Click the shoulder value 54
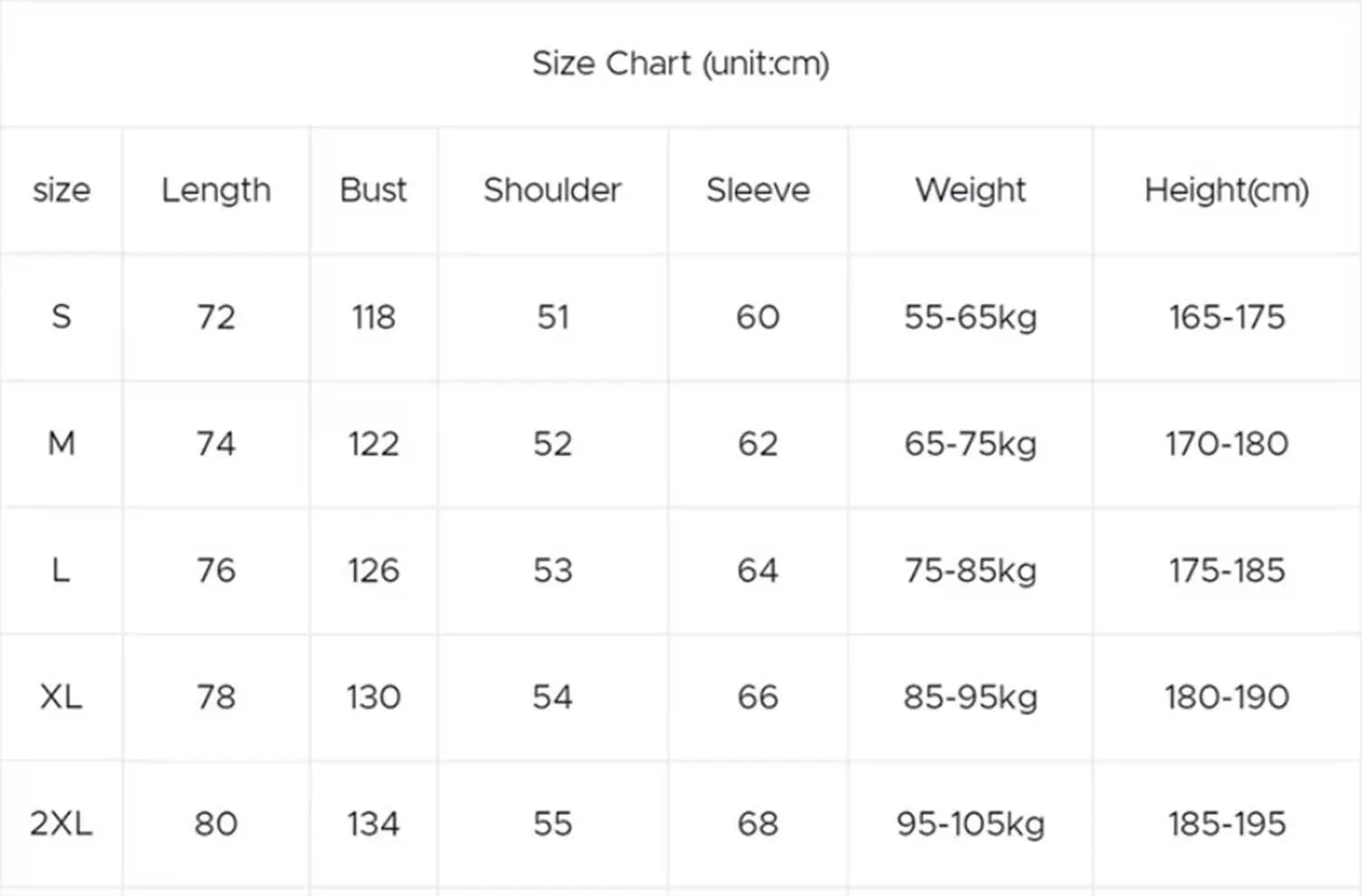Viewport: 1362px width, 896px height. [x=552, y=696]
